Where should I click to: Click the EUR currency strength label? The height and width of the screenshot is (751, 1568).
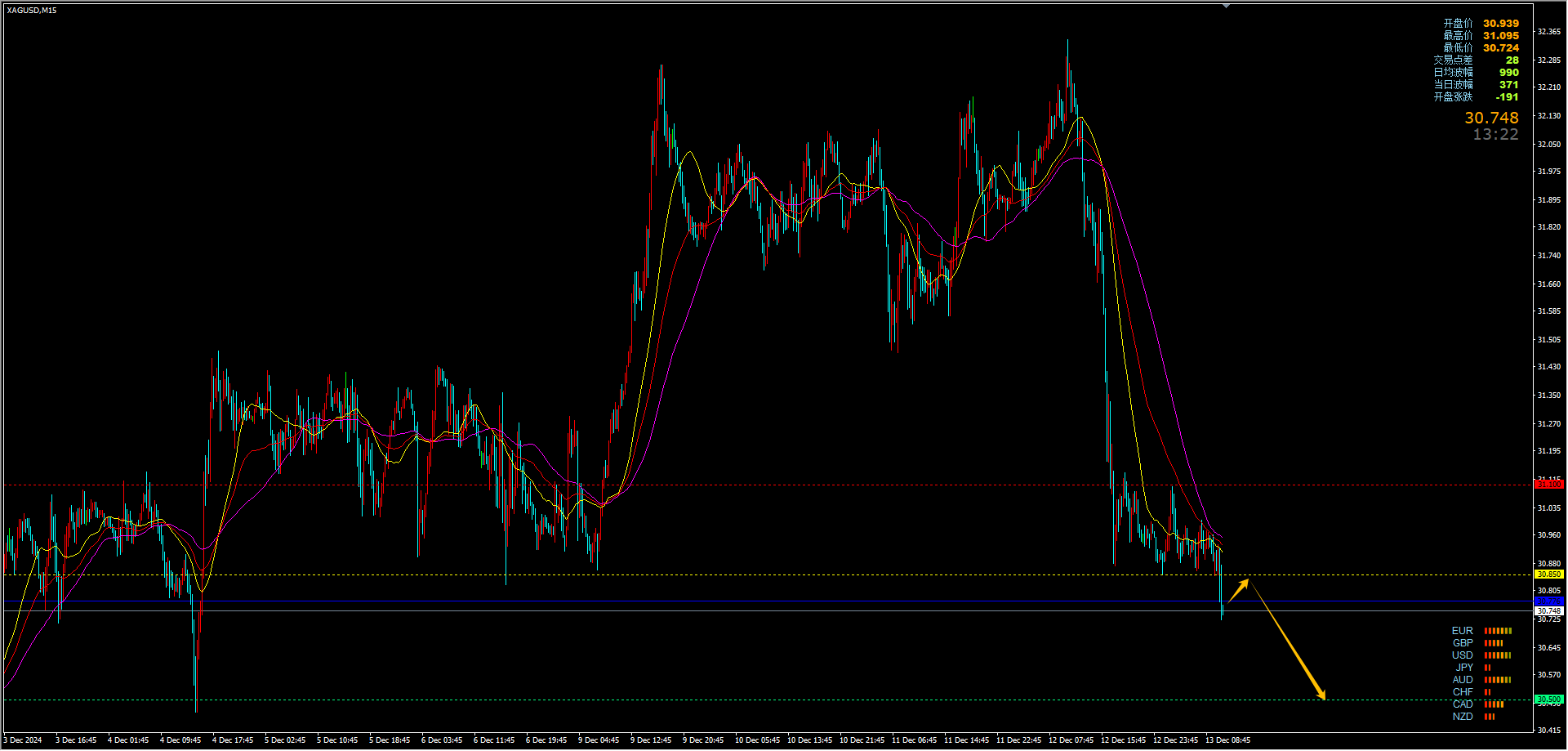1462,631
